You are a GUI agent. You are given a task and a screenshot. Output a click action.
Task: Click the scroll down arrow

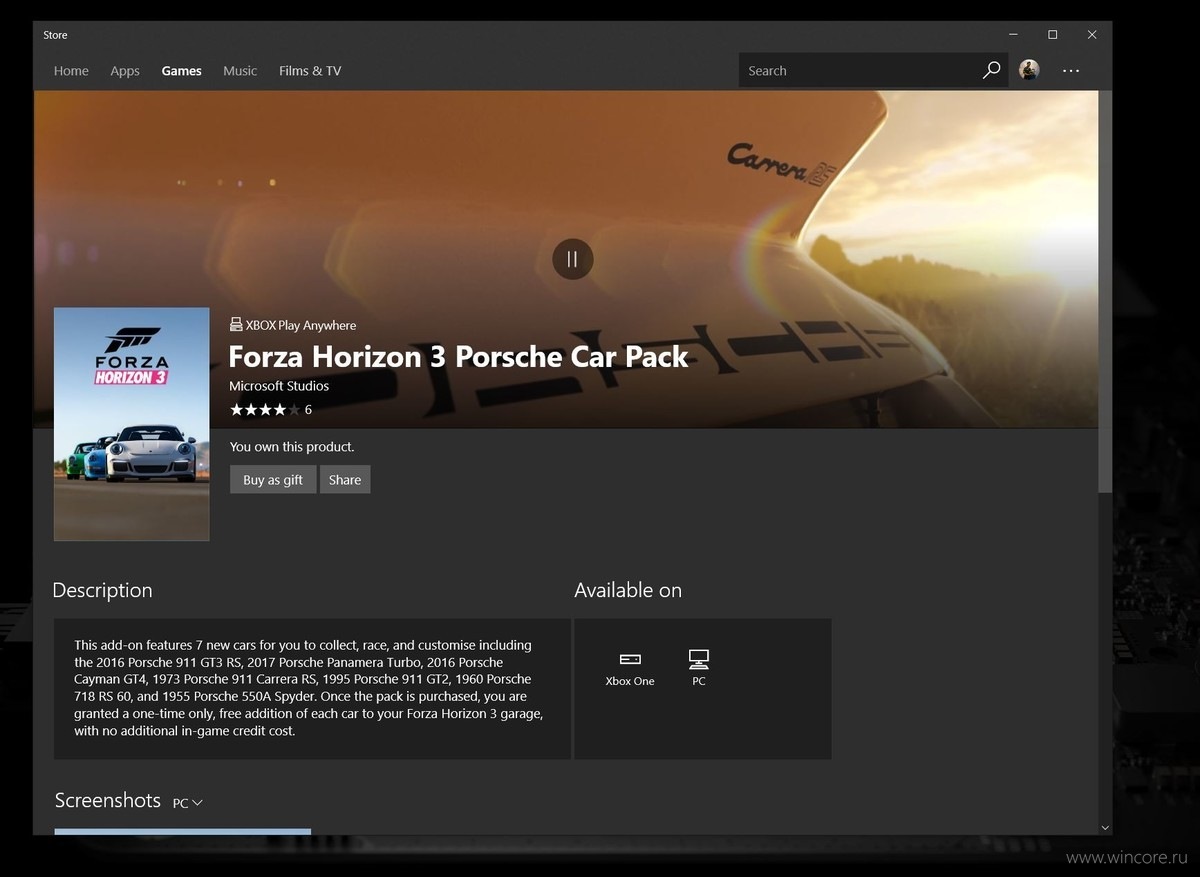point(1105,828)
